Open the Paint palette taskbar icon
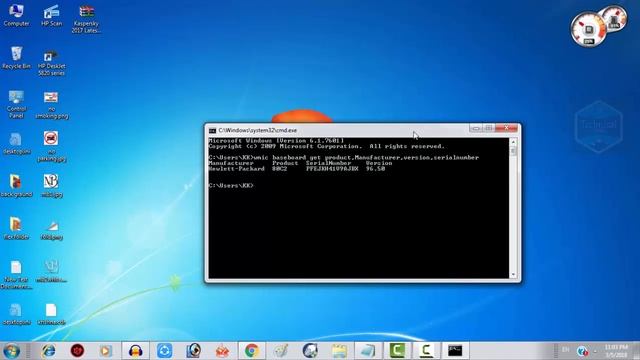 (x=281, y=351)
